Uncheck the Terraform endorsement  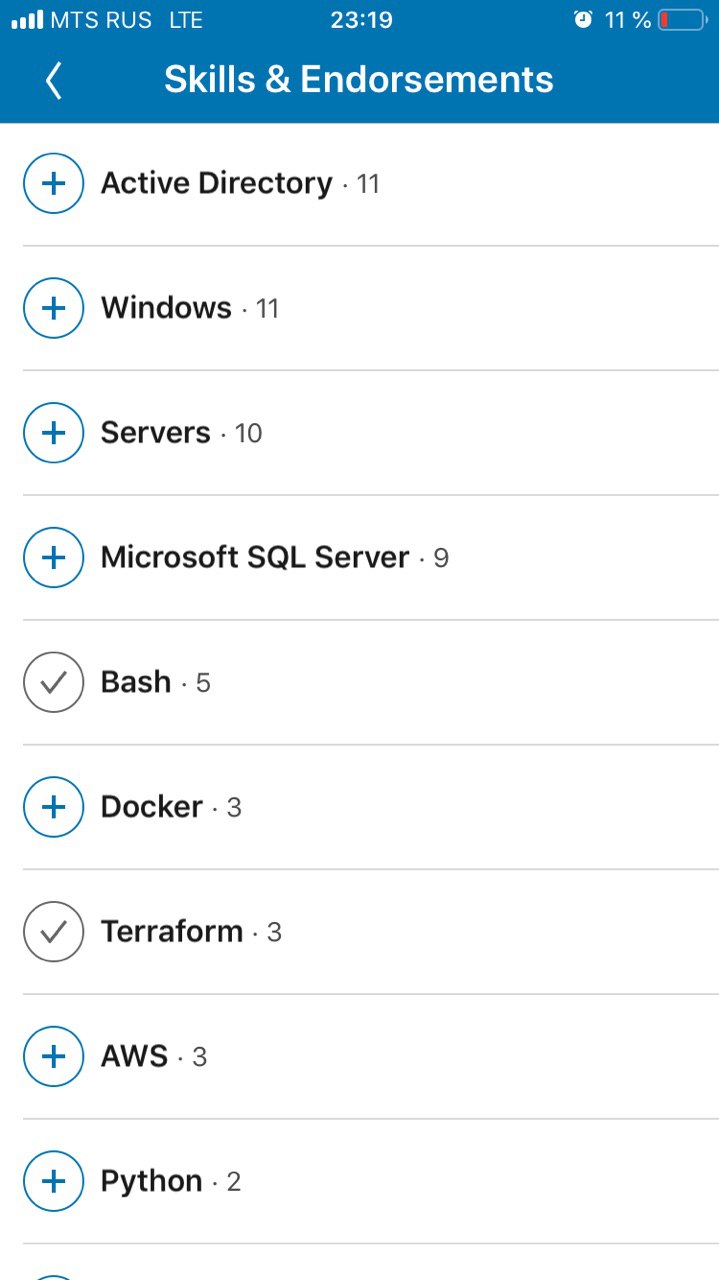[x=53, y=932]
